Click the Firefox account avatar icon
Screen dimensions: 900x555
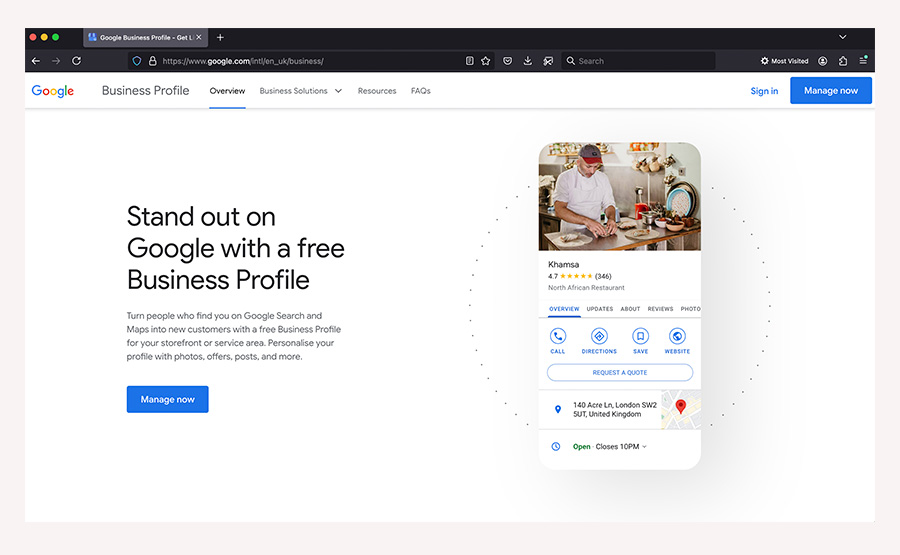(823, 61)
